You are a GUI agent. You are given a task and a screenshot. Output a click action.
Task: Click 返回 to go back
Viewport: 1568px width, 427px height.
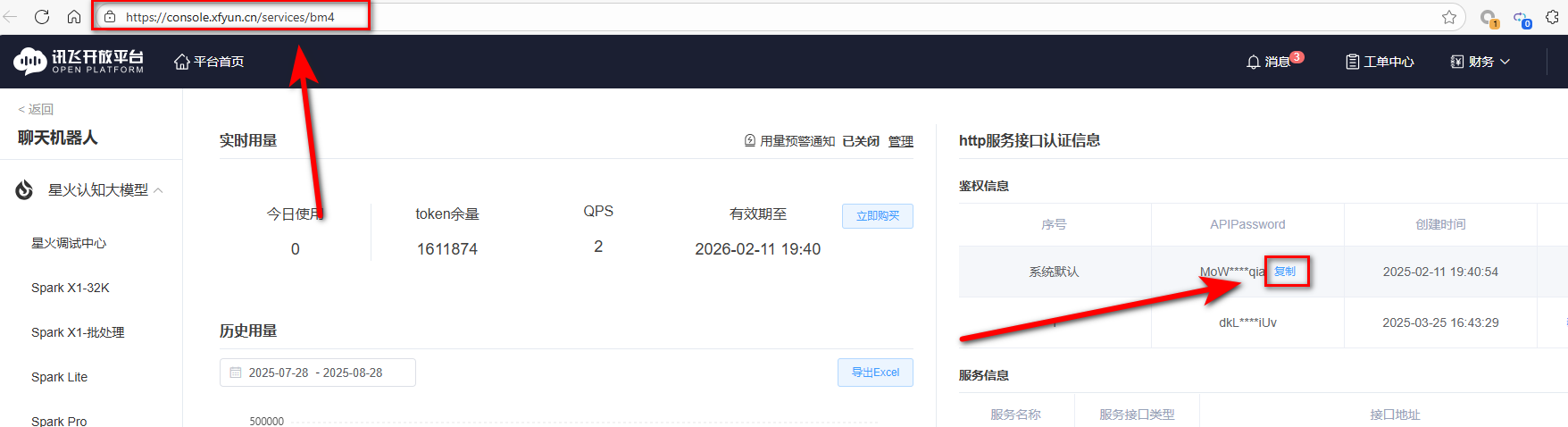[36, 109]
